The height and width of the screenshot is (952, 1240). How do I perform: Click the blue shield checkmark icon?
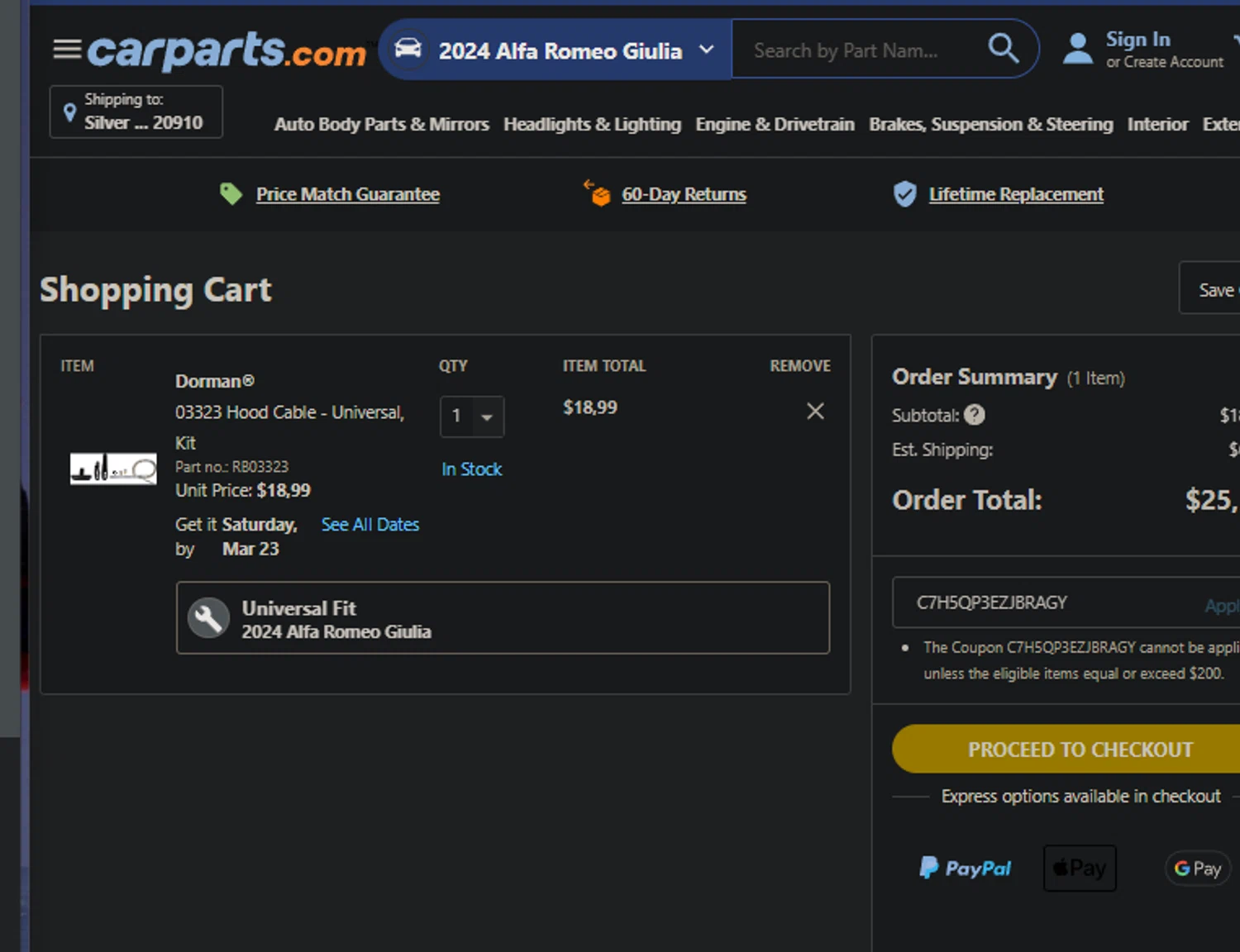tap(905, 194)
